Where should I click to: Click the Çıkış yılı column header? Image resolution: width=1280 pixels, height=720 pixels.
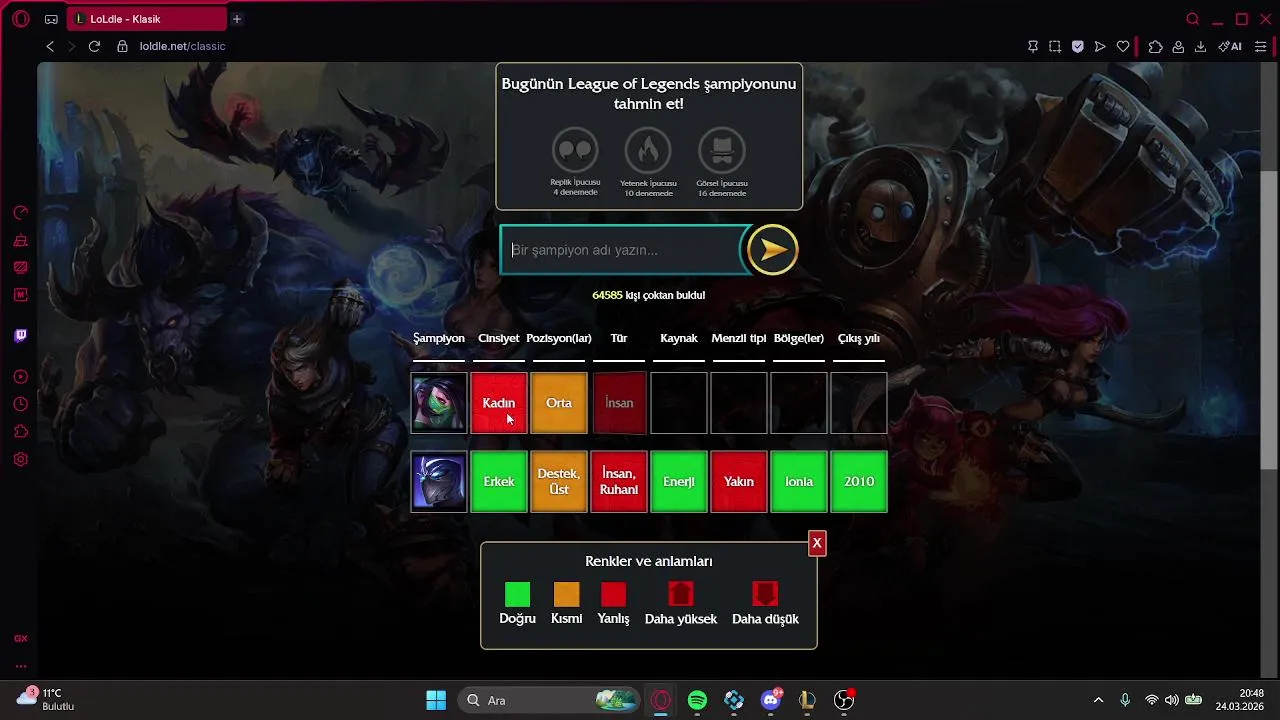[x=859, y=338]
